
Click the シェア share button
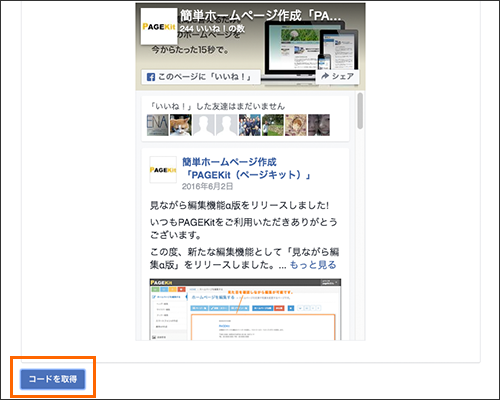point(337,76)
